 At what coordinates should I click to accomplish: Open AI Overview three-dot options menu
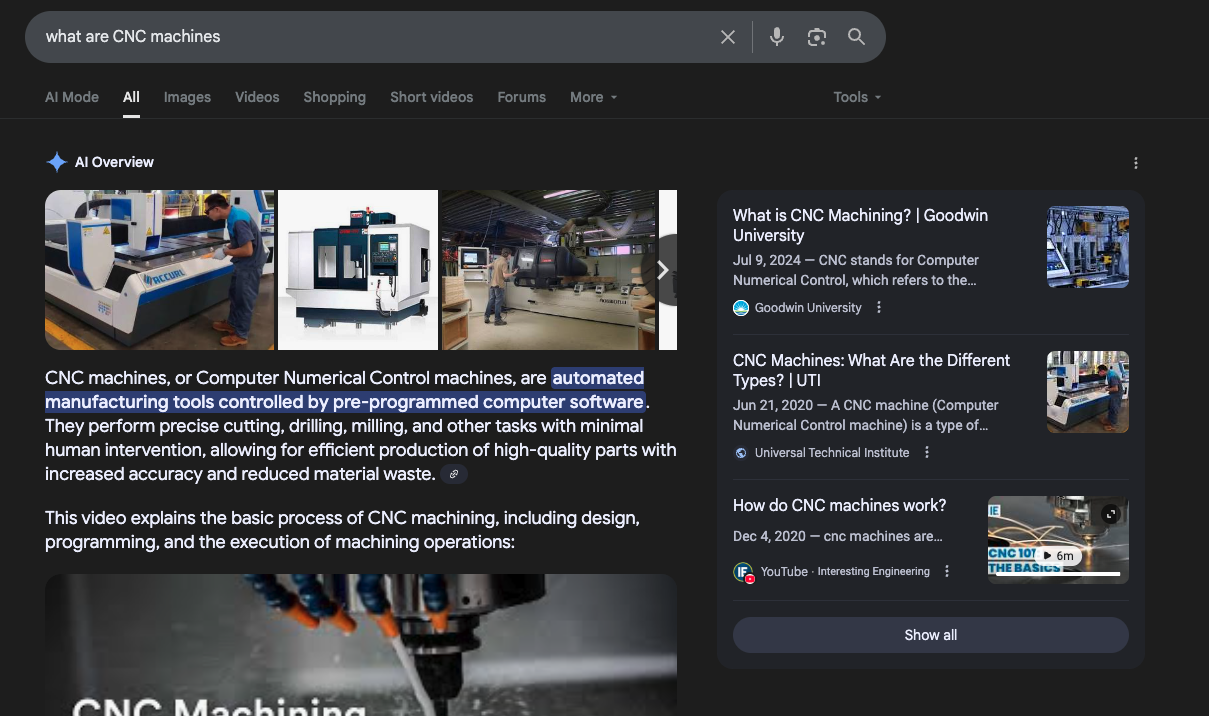(1135, 163)
